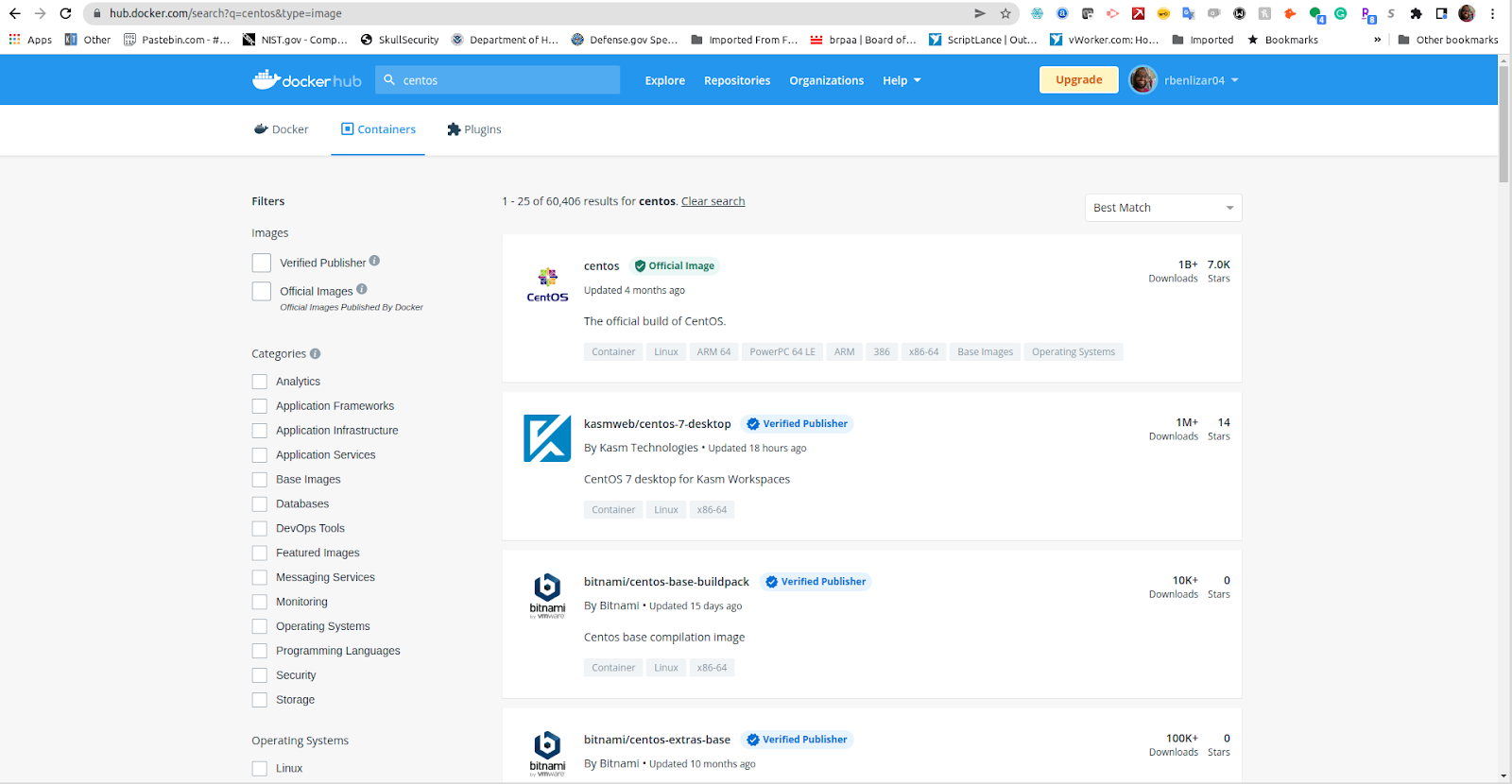Click the user avatar for rbenlizar04

click(1143, 80)
